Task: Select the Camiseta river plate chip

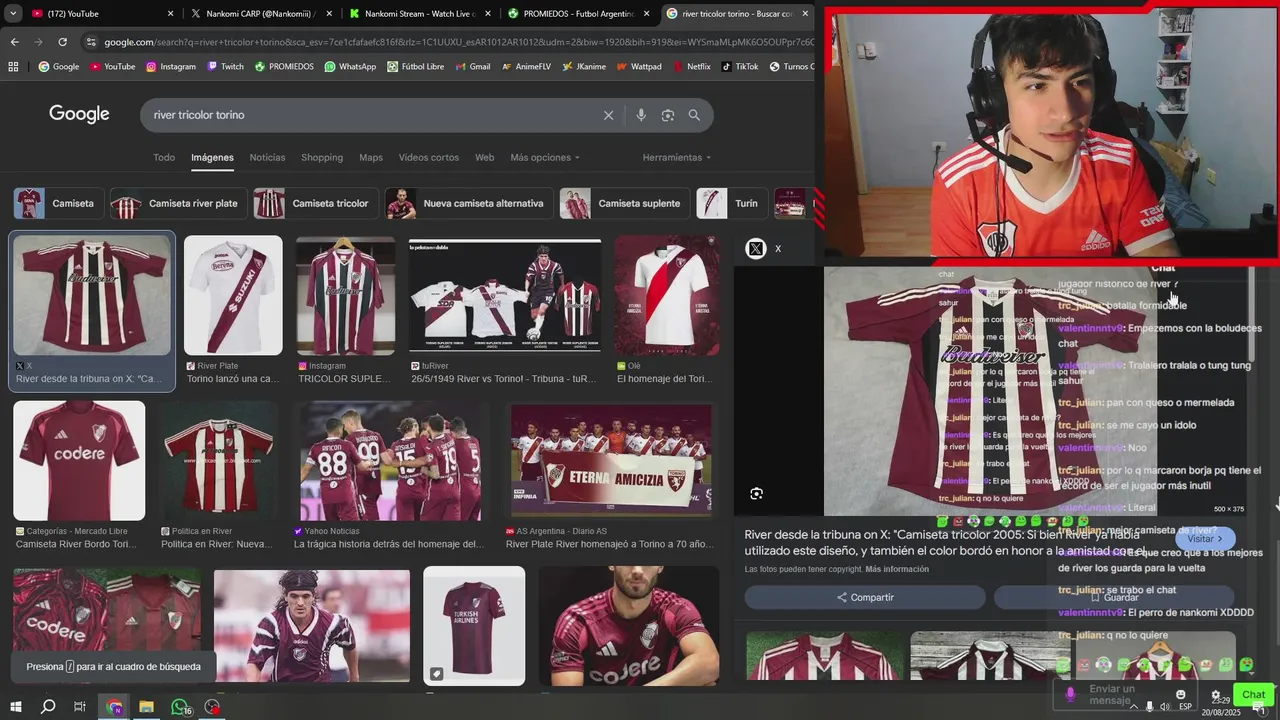Action: [x=178, y=203]
